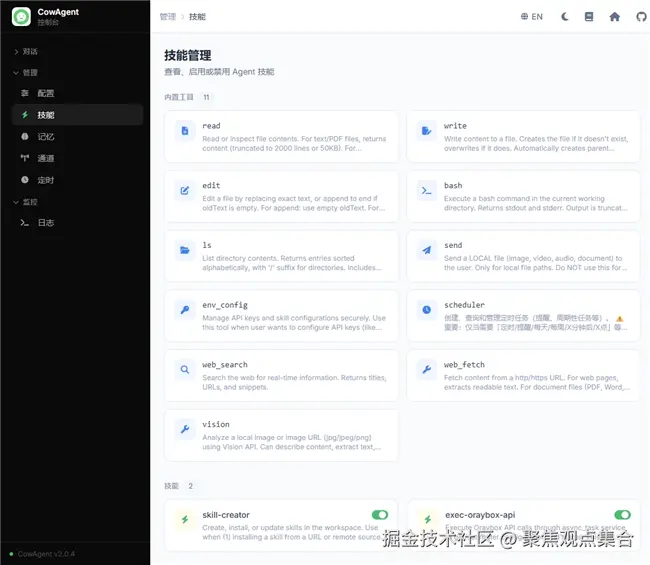This screenshot has width=650, height=565.
Task: Click the send tool paper-plane icon
Action: (x=427, y=250)
